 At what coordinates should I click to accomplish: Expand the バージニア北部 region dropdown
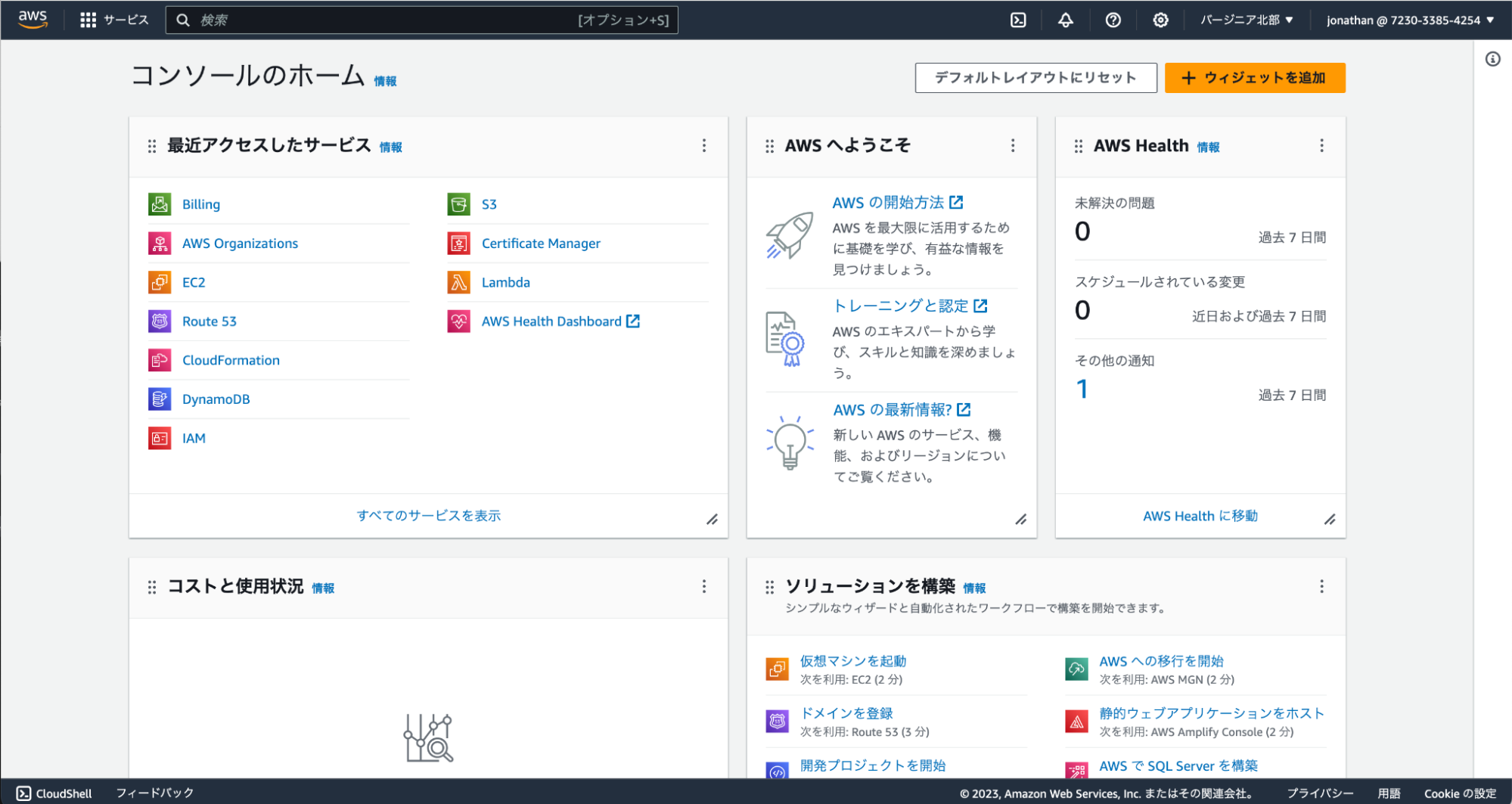[x=1247, y=20]
